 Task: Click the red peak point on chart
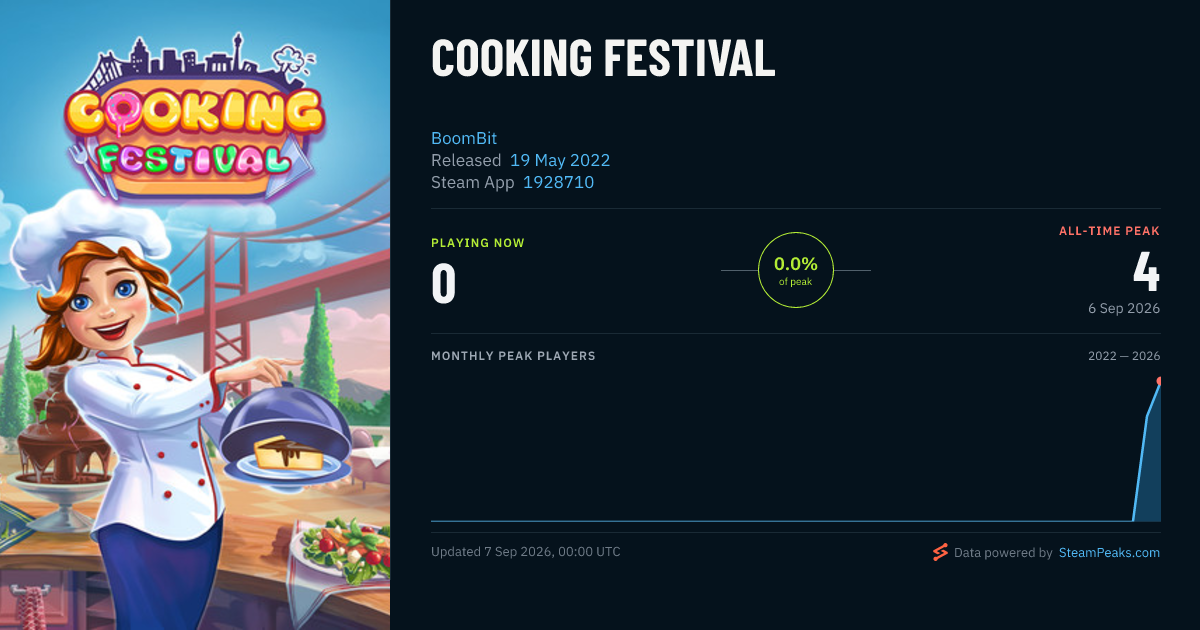[1159, 381]
